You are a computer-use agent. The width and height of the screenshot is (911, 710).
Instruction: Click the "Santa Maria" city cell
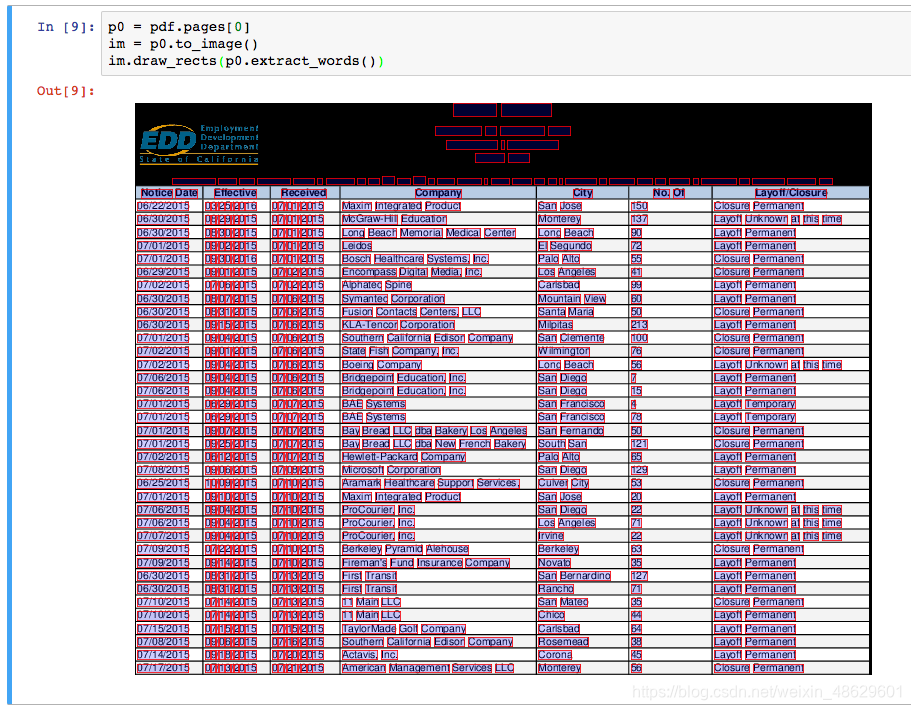click(566, 311)
